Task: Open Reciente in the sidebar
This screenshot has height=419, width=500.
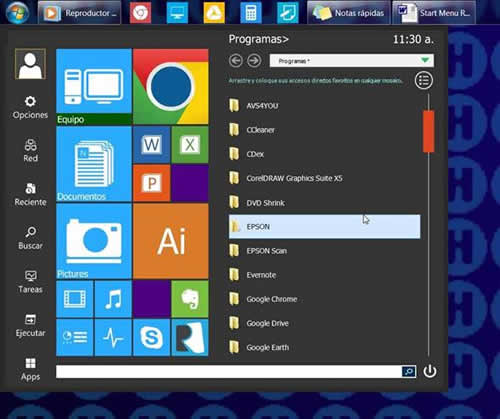Action: (x=30, y=195)
